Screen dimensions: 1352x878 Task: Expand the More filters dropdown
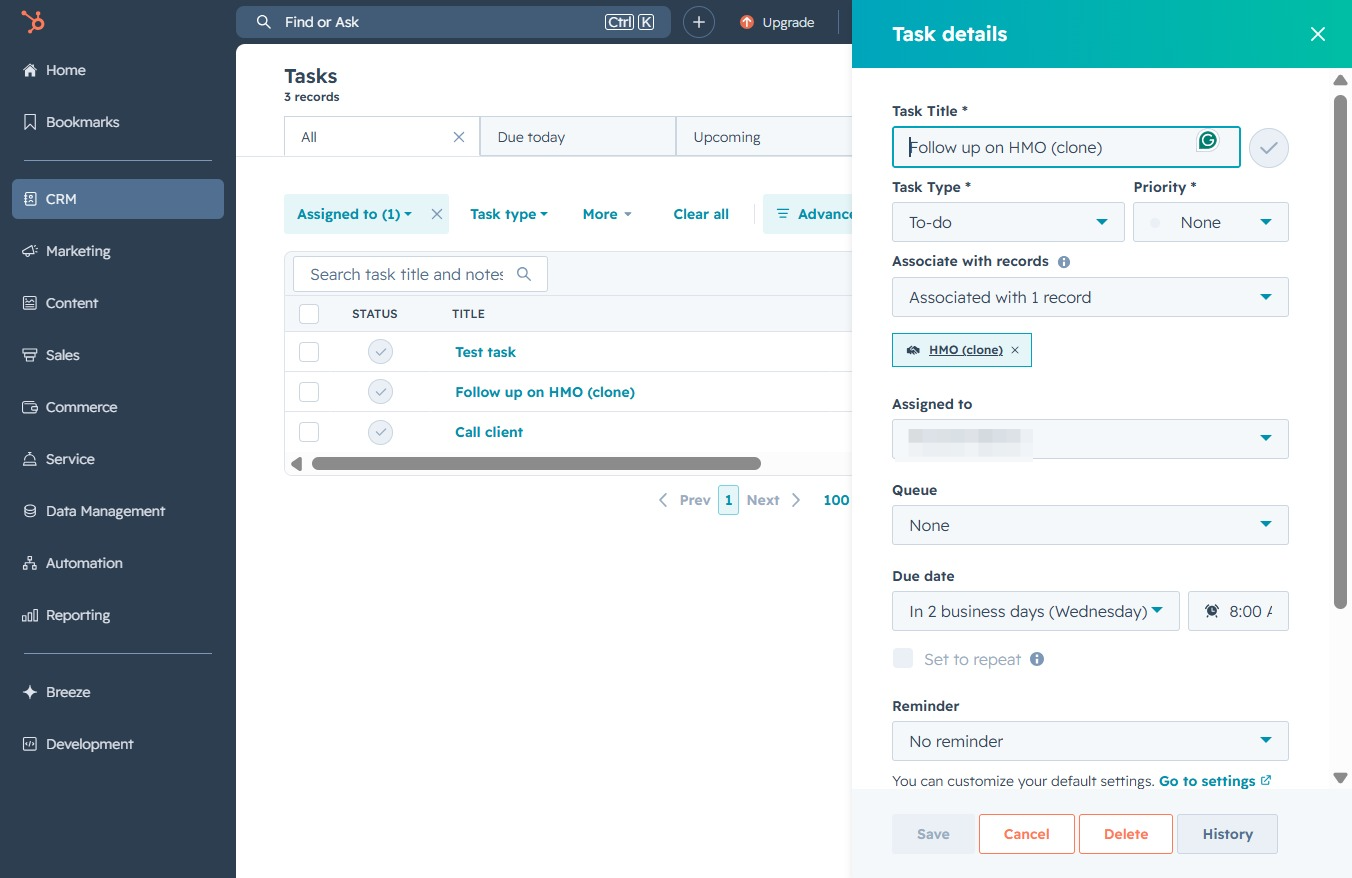(x=607, y=214)
